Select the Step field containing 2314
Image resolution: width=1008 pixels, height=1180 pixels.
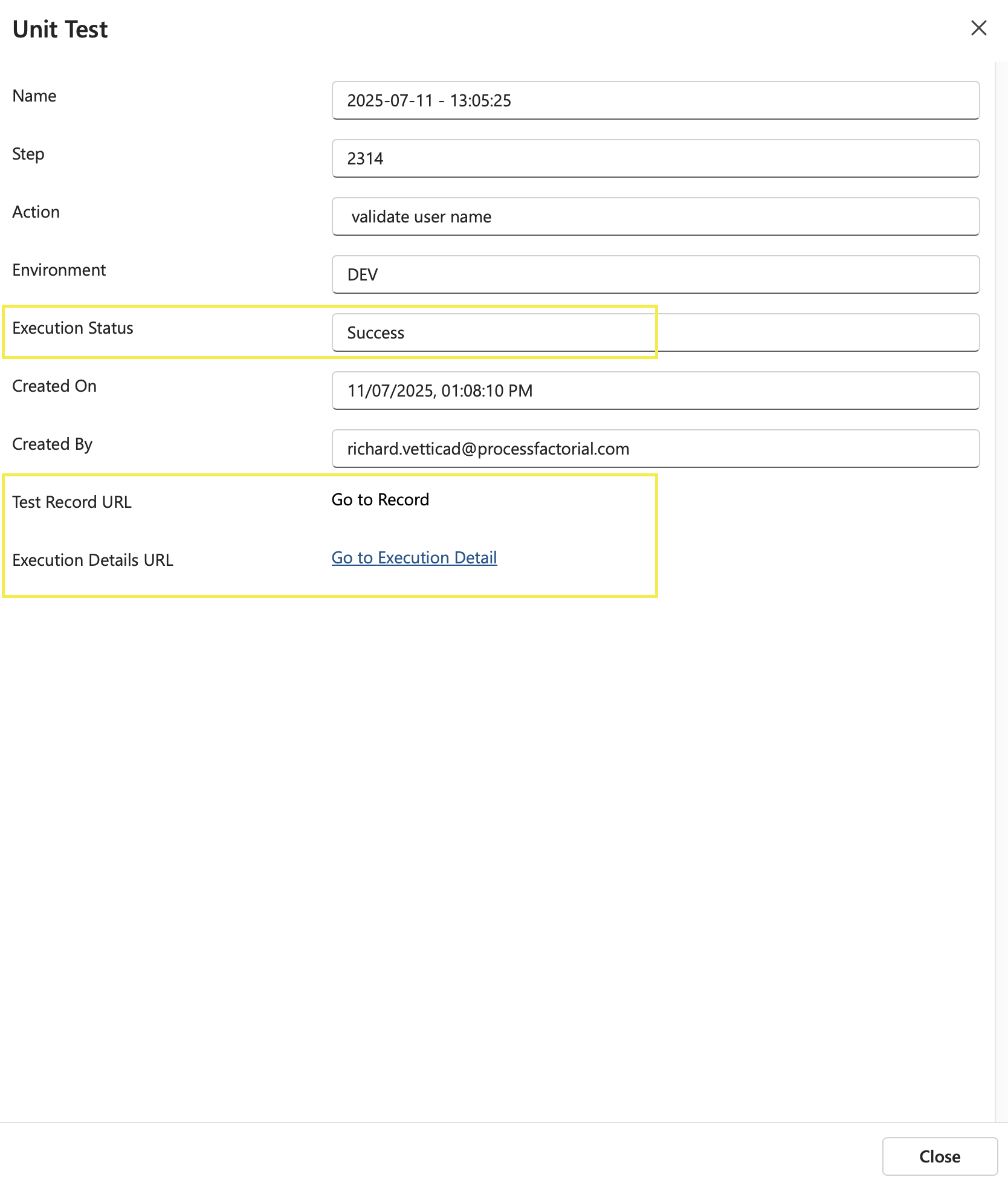[655, 158]
